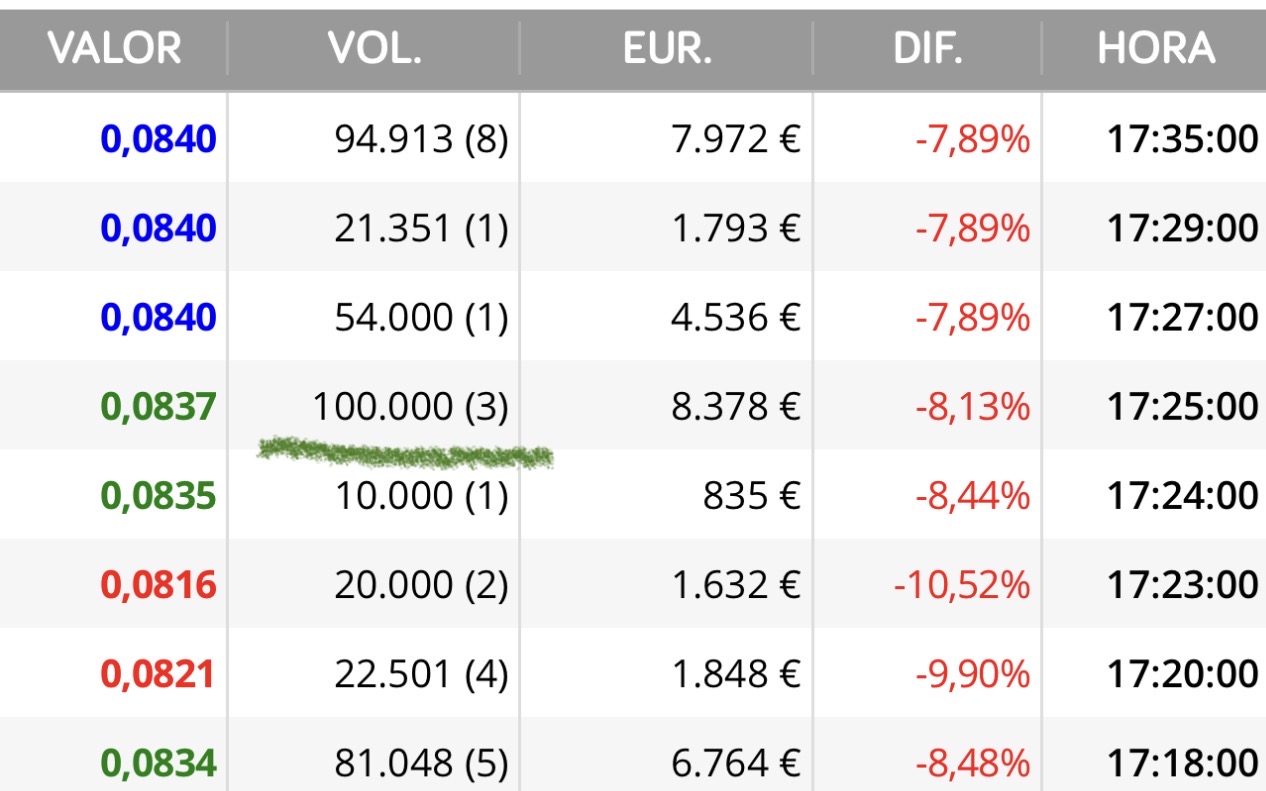Select the 94.913 (8) volume cell
The width and height of the screenshot is (1266, 791).
pyautogui.click(x=421, y=139)
